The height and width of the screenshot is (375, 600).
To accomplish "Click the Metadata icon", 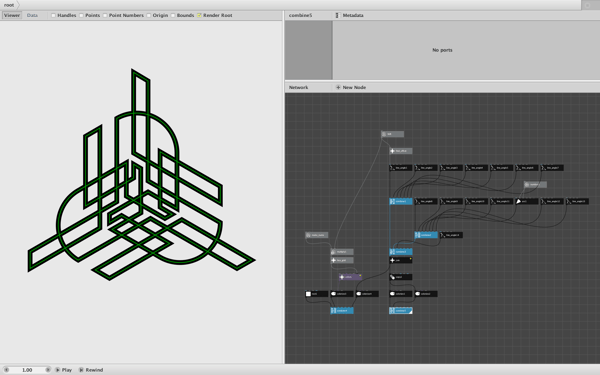I will (337, 15).
